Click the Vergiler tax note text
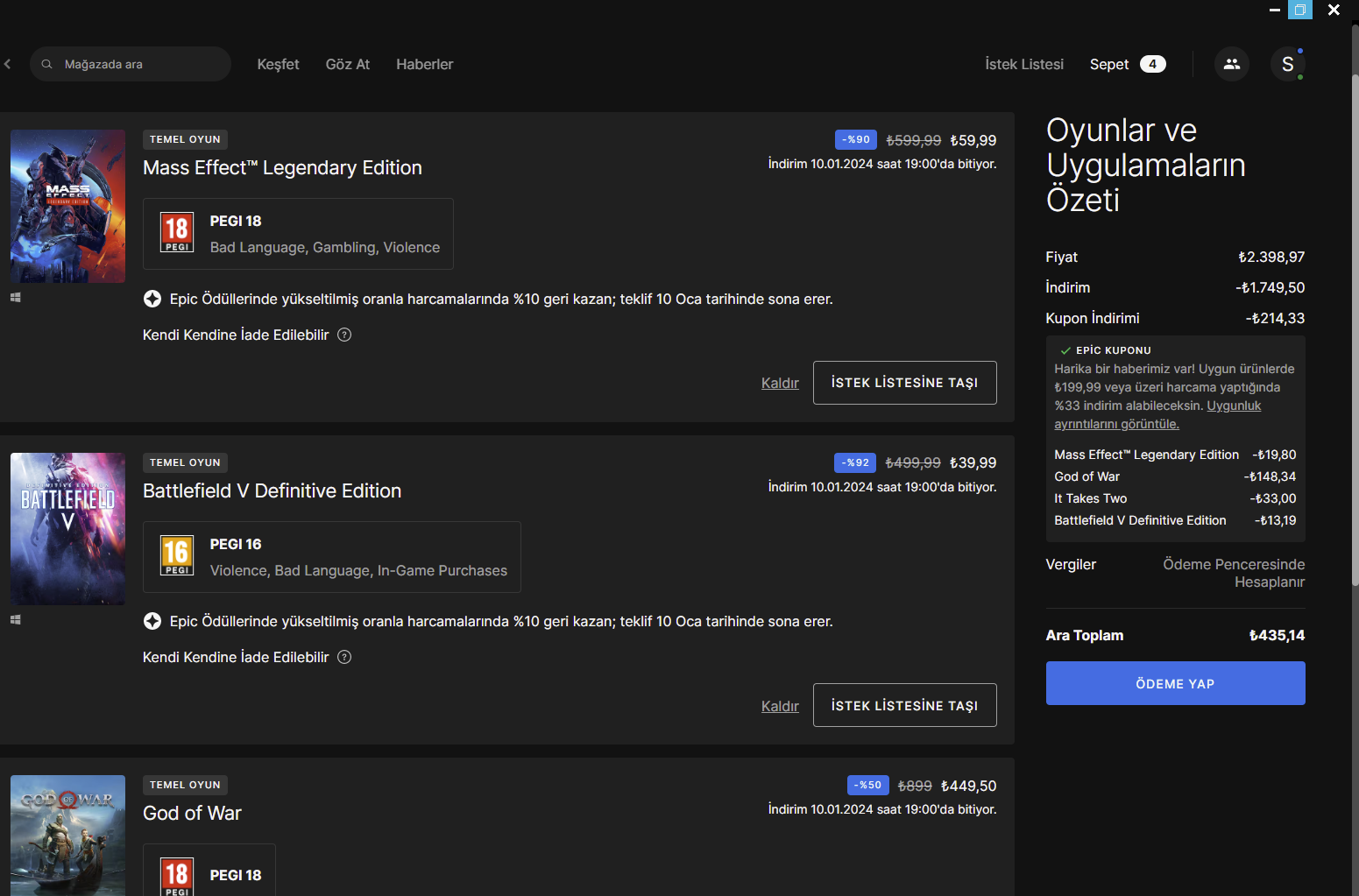Viewport: 1359px width, 896px height. coord(1234,573)
